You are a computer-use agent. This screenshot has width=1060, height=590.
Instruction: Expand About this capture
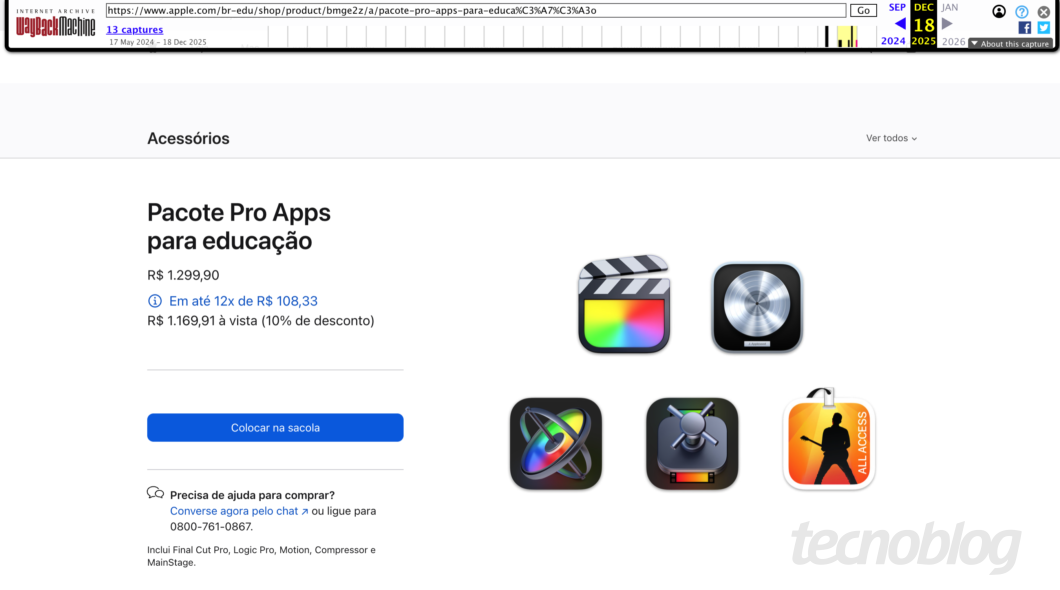click(1009, 44)
